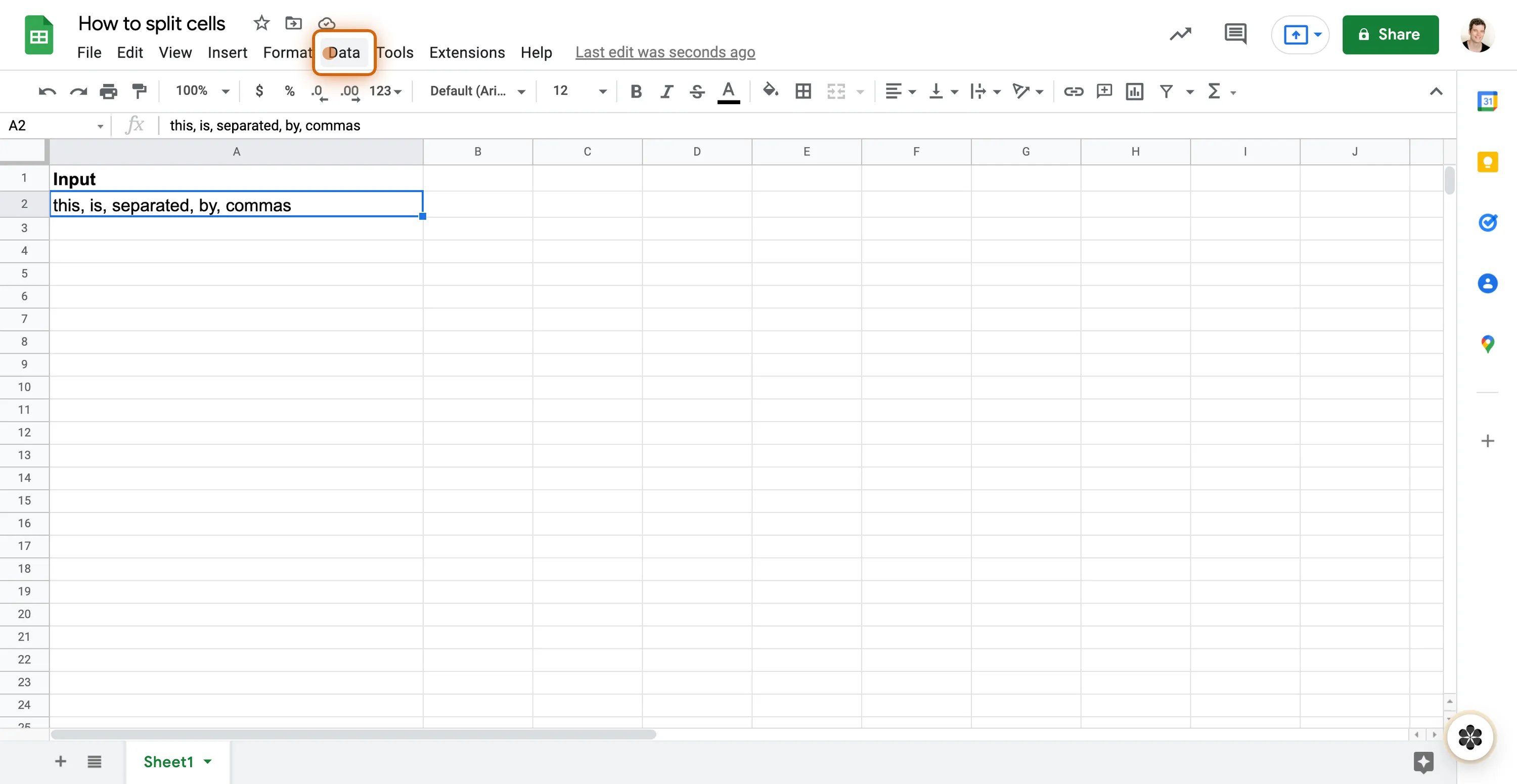Open the fill color picker

coord(770,90)
